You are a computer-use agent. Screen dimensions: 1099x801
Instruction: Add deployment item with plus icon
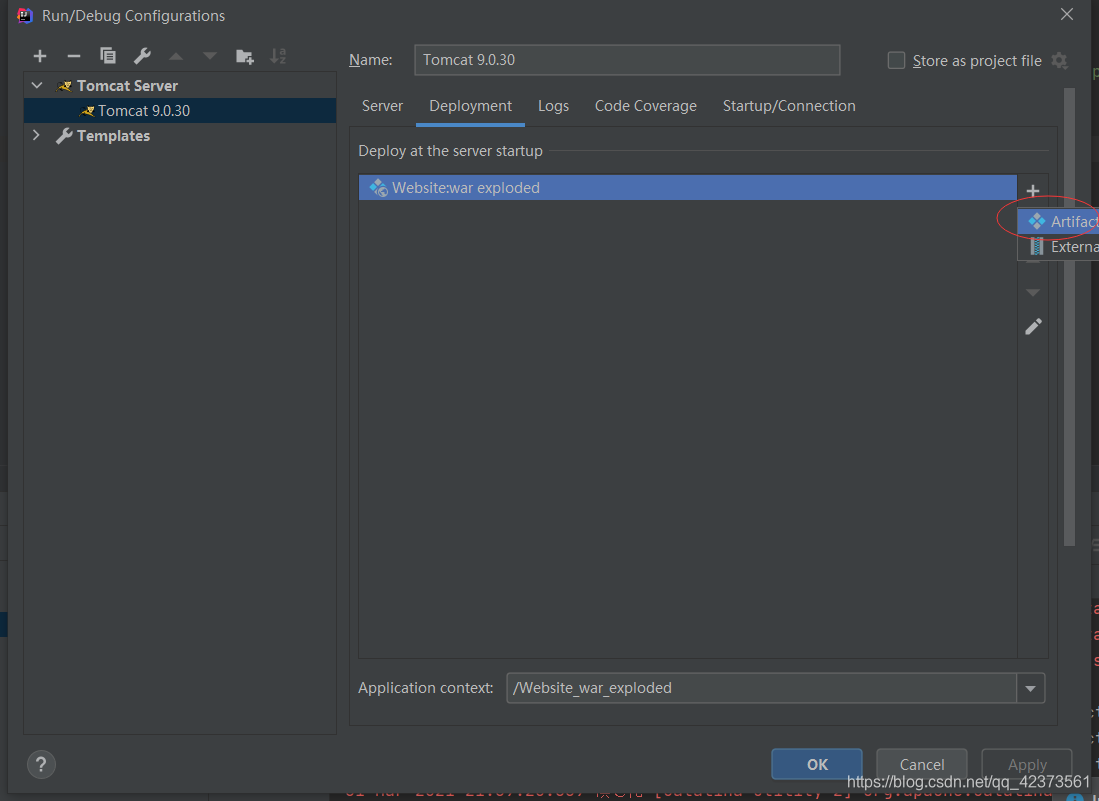1032,191
